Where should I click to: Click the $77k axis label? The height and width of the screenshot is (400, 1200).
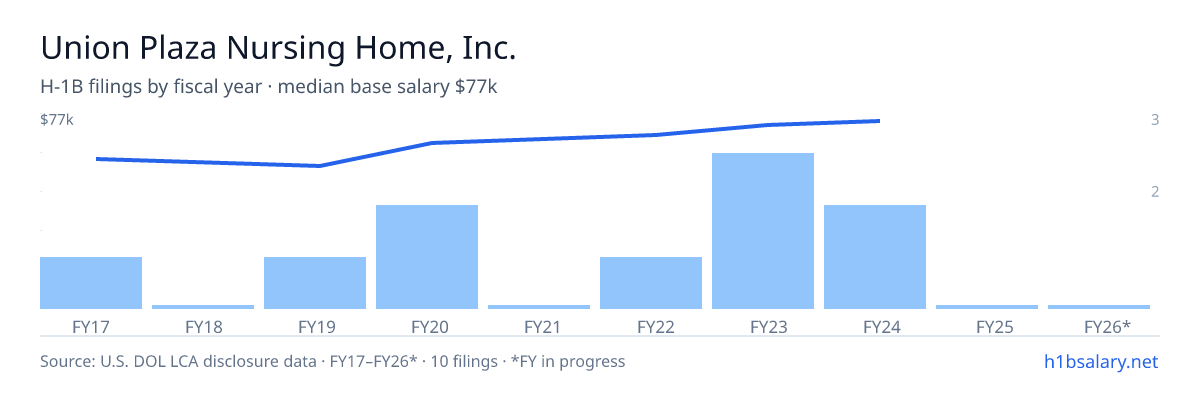57,120
